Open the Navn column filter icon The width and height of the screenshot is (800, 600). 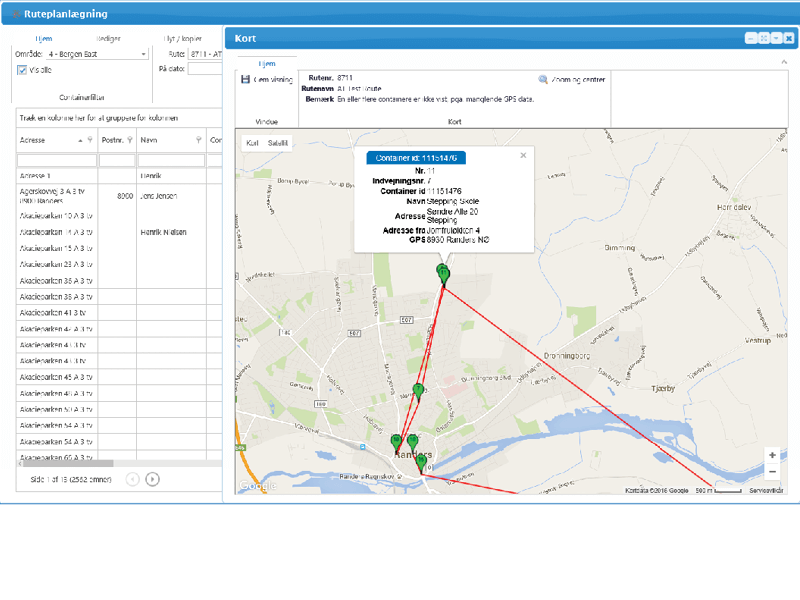tap(199, 141)
